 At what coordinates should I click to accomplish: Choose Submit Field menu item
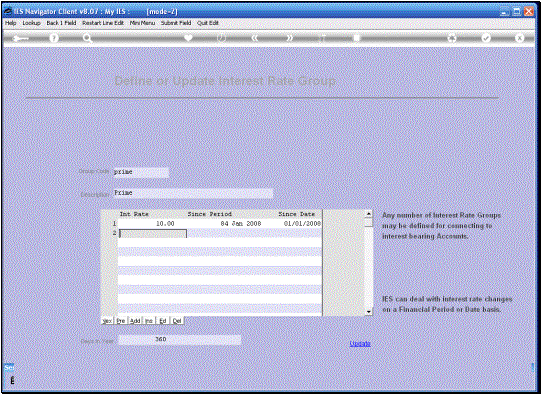point(176,23)
